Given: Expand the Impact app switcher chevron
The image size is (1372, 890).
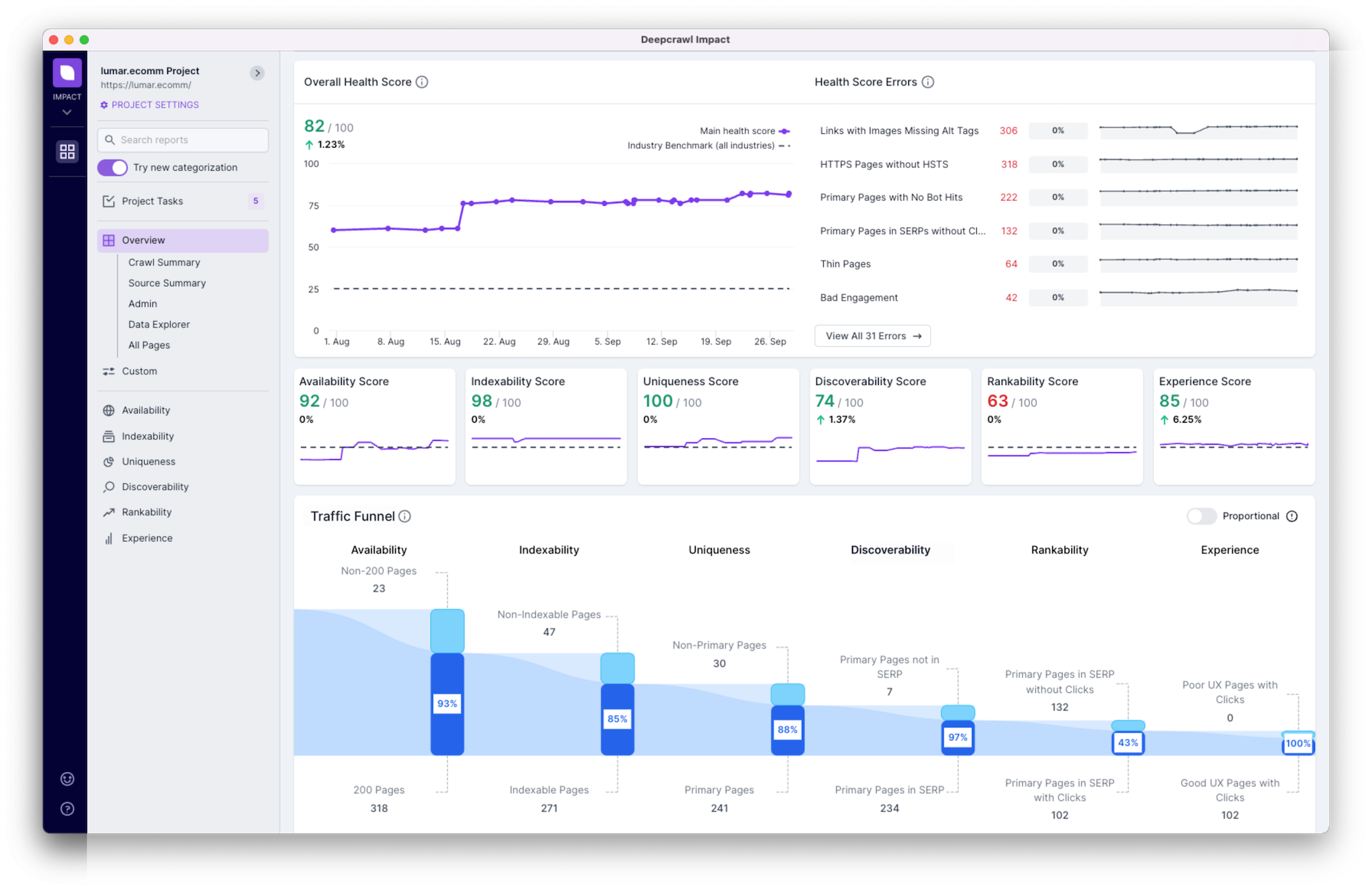Looking at the screenshot, I should tap(67, 113).
